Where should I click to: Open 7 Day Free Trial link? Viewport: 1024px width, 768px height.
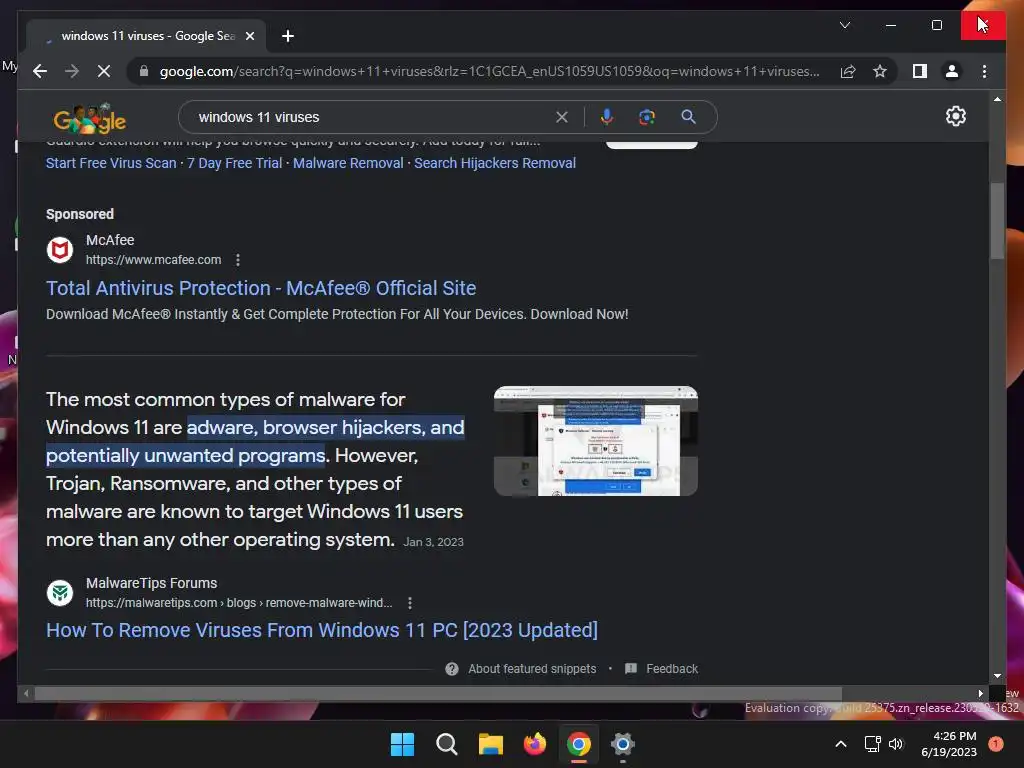(234, 163)
